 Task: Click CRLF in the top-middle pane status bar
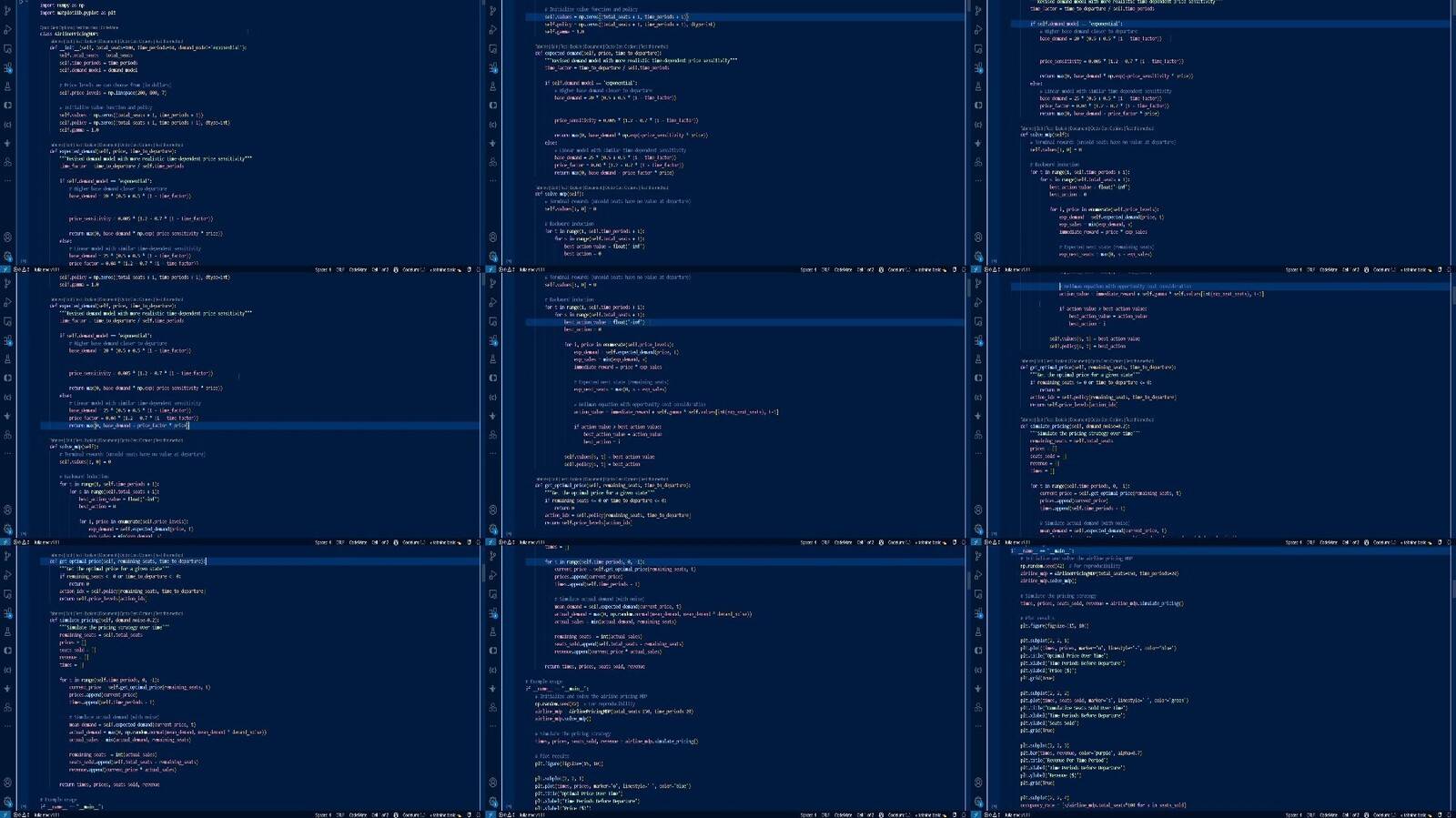825,269
